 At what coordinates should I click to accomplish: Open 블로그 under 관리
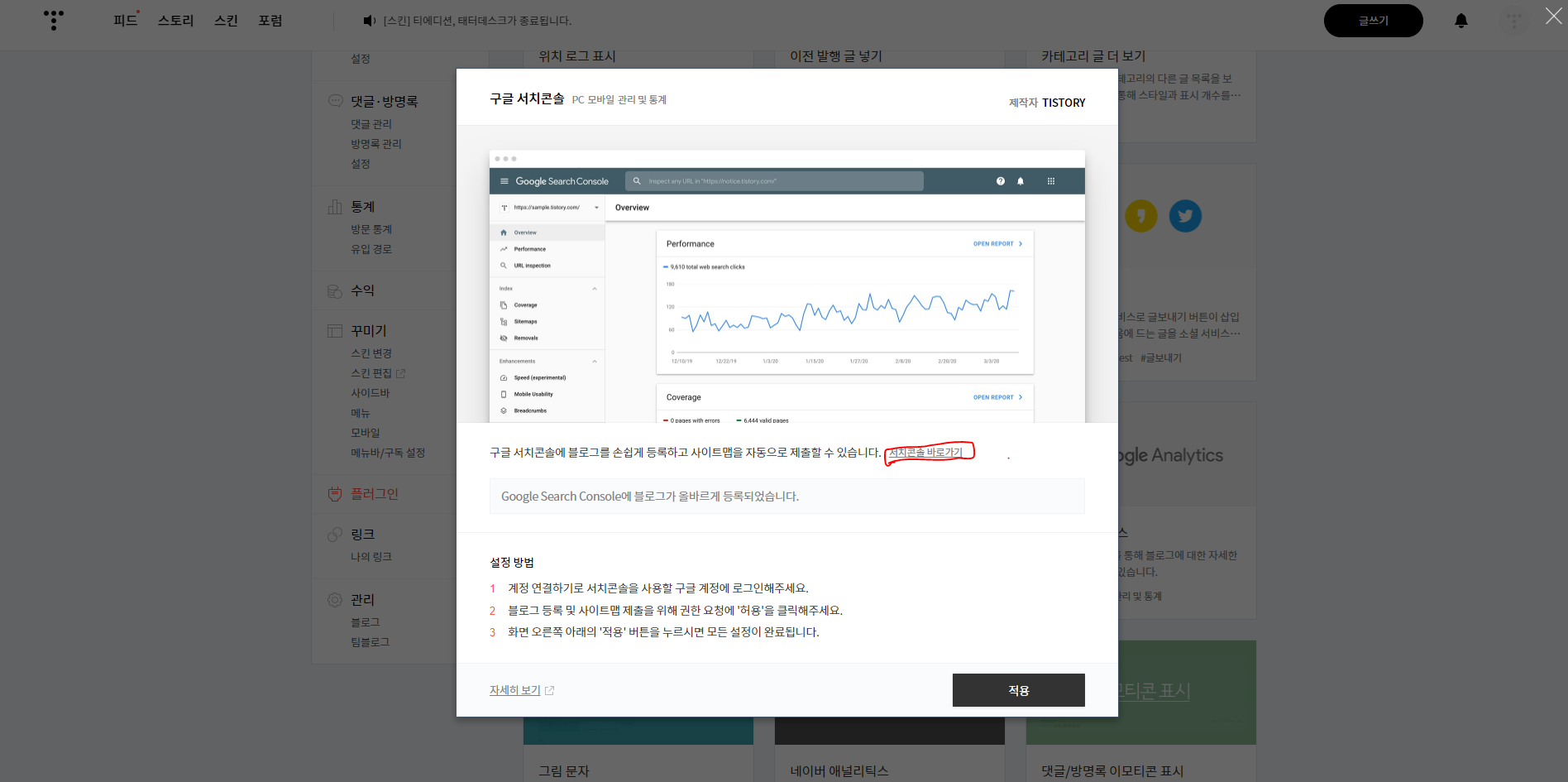tap(365, 622)
